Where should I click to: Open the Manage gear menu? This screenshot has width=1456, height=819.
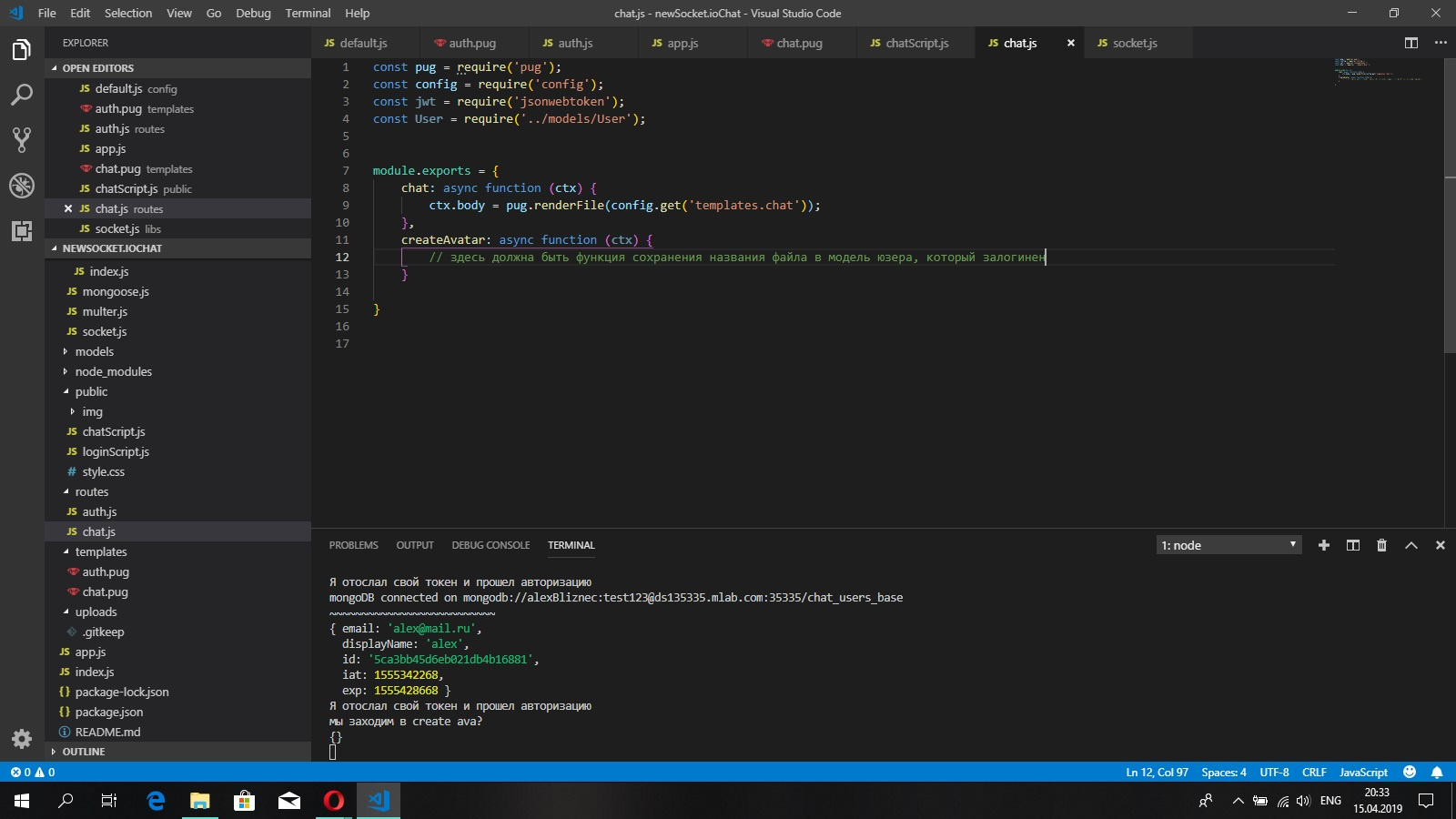pyautogui.click(x=22, y=739)
